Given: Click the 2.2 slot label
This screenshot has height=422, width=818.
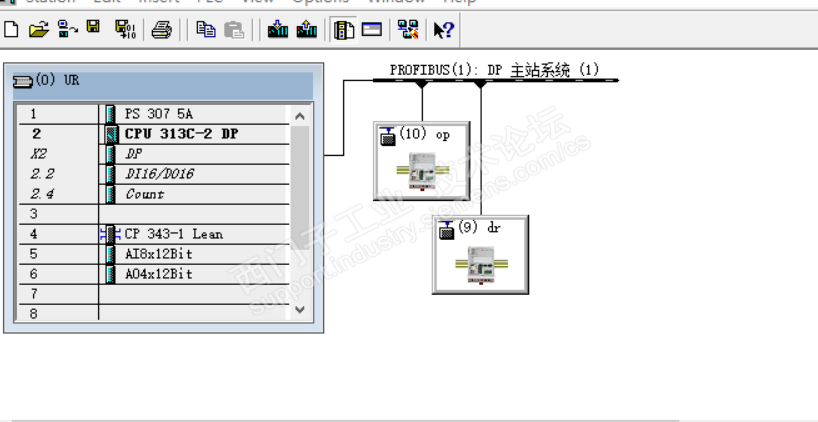Looking at the screenshot, I should [42, 174].
